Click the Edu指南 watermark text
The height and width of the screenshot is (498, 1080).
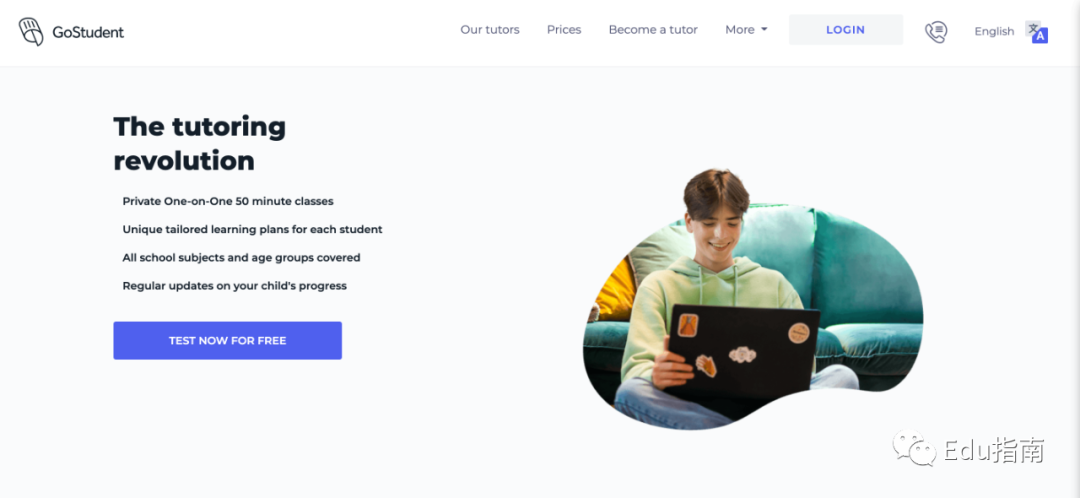995,450
